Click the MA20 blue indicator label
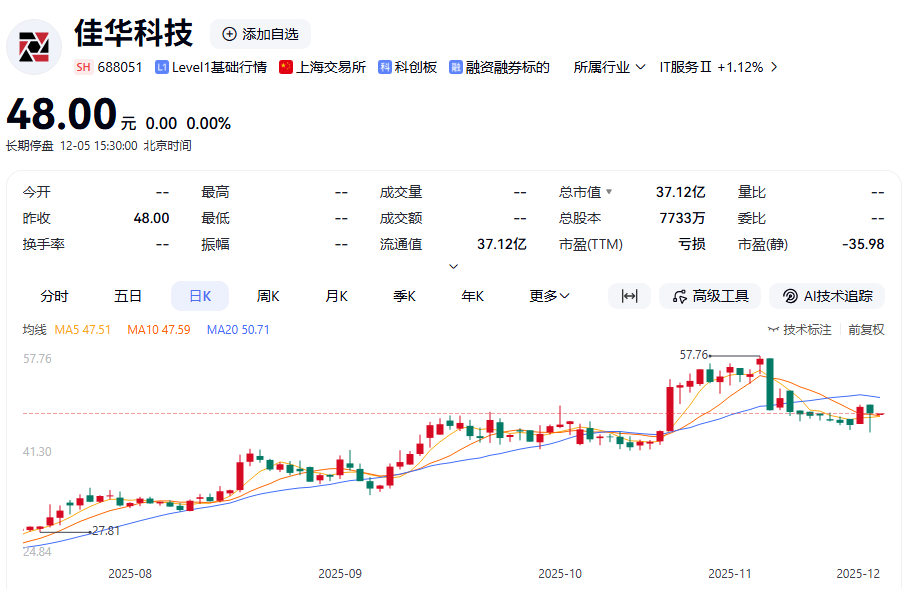The width and height of the screenshot is (909, 589). (238, 329)
